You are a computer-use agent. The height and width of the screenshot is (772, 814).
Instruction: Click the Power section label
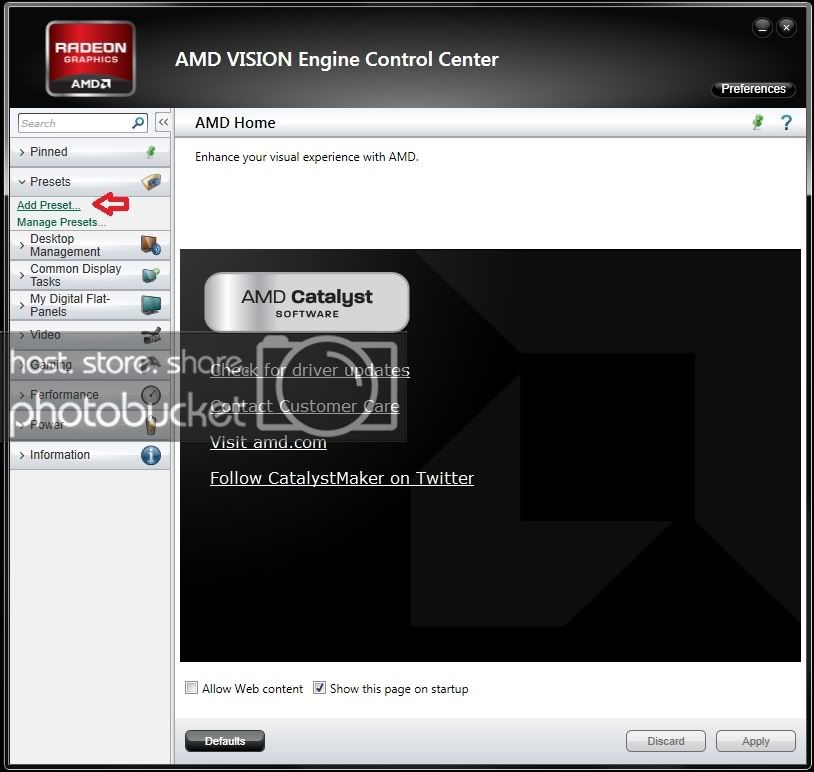point(47,425)
